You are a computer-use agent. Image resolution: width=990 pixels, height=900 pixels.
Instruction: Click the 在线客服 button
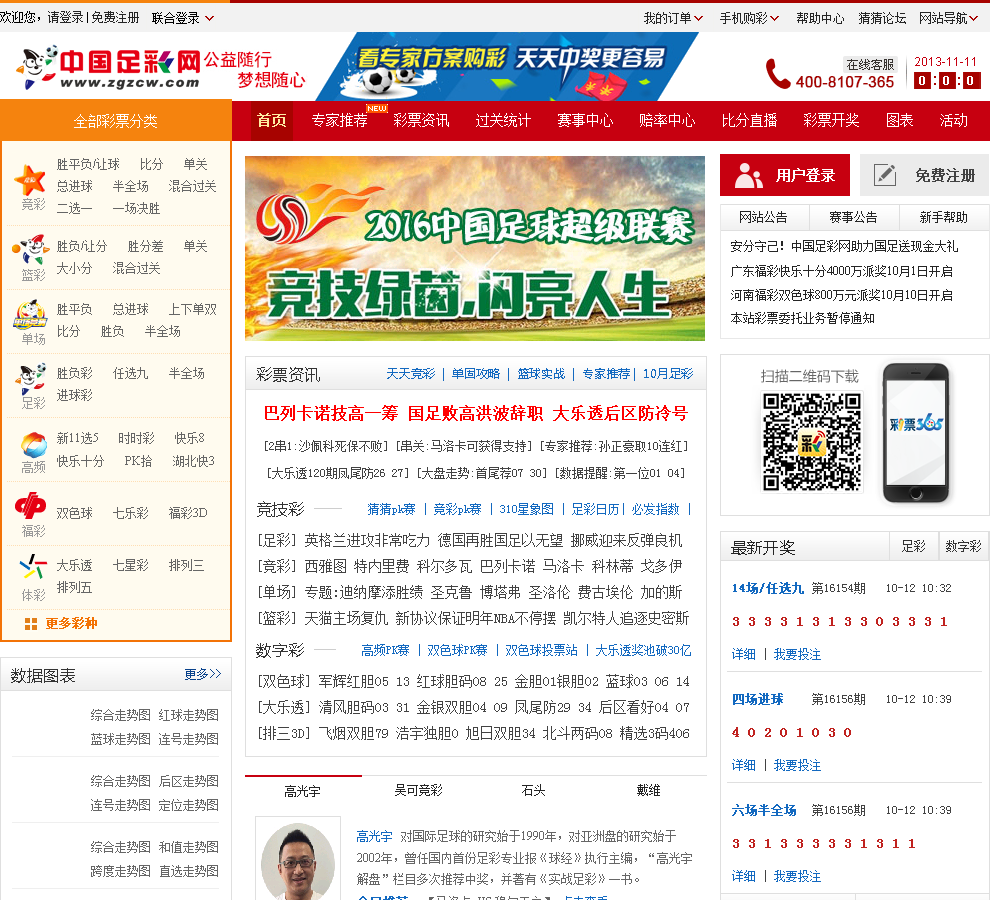coord(870,64)
